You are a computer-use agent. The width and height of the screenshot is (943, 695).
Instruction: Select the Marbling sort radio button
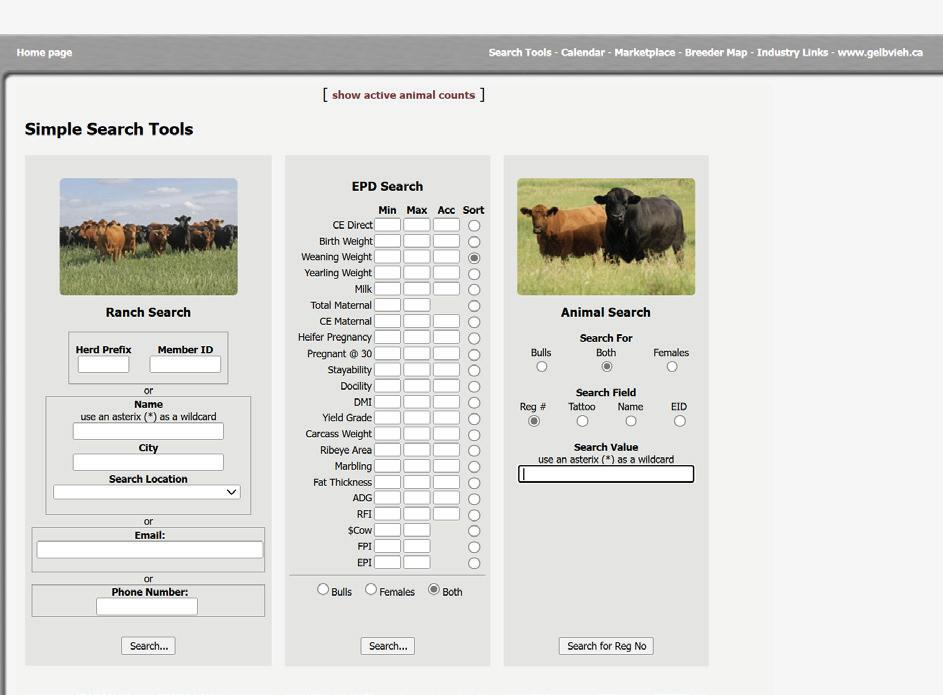474,467
